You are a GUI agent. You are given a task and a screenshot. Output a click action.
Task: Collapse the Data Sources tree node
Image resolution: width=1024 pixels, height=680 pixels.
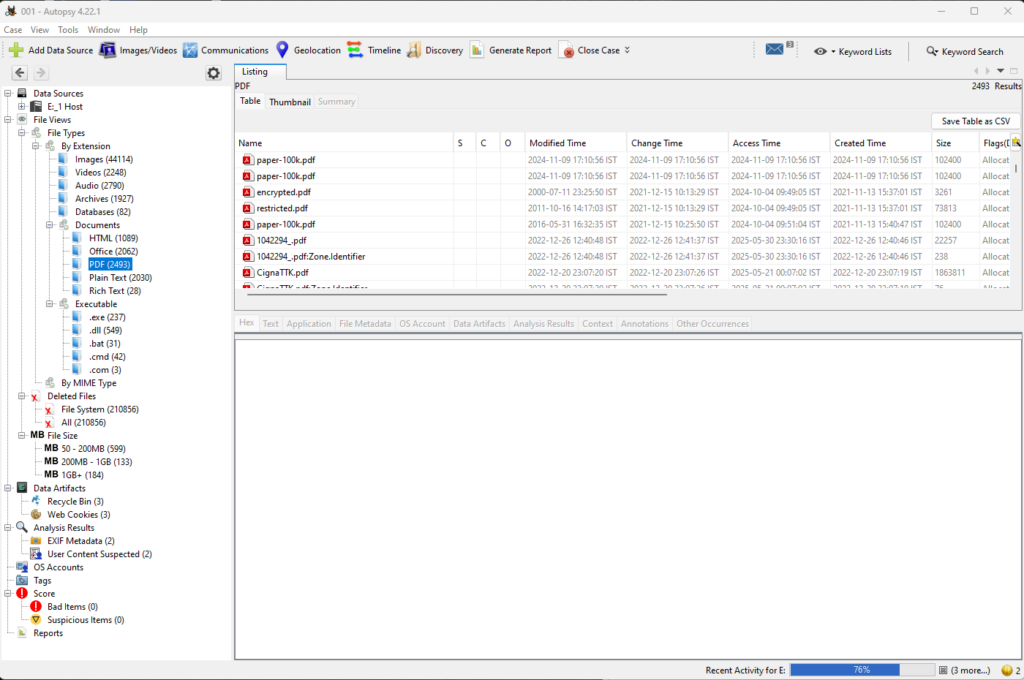click(x=8, y=93)
